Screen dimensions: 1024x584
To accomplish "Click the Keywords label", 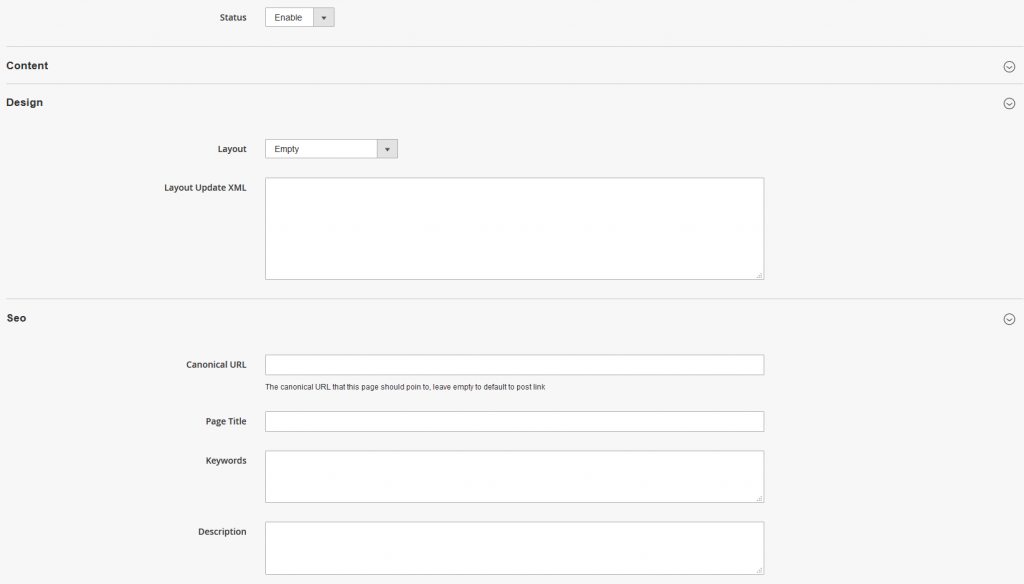I will [x=226, y=461].
